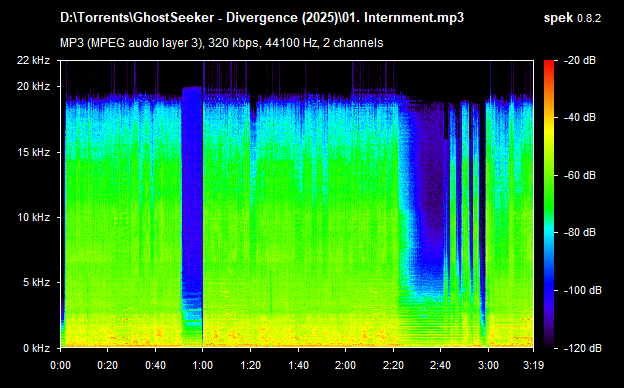Screen dimensions: 624x388
Task: Click the -100 dB scale label
Action: tap(583, 290)
